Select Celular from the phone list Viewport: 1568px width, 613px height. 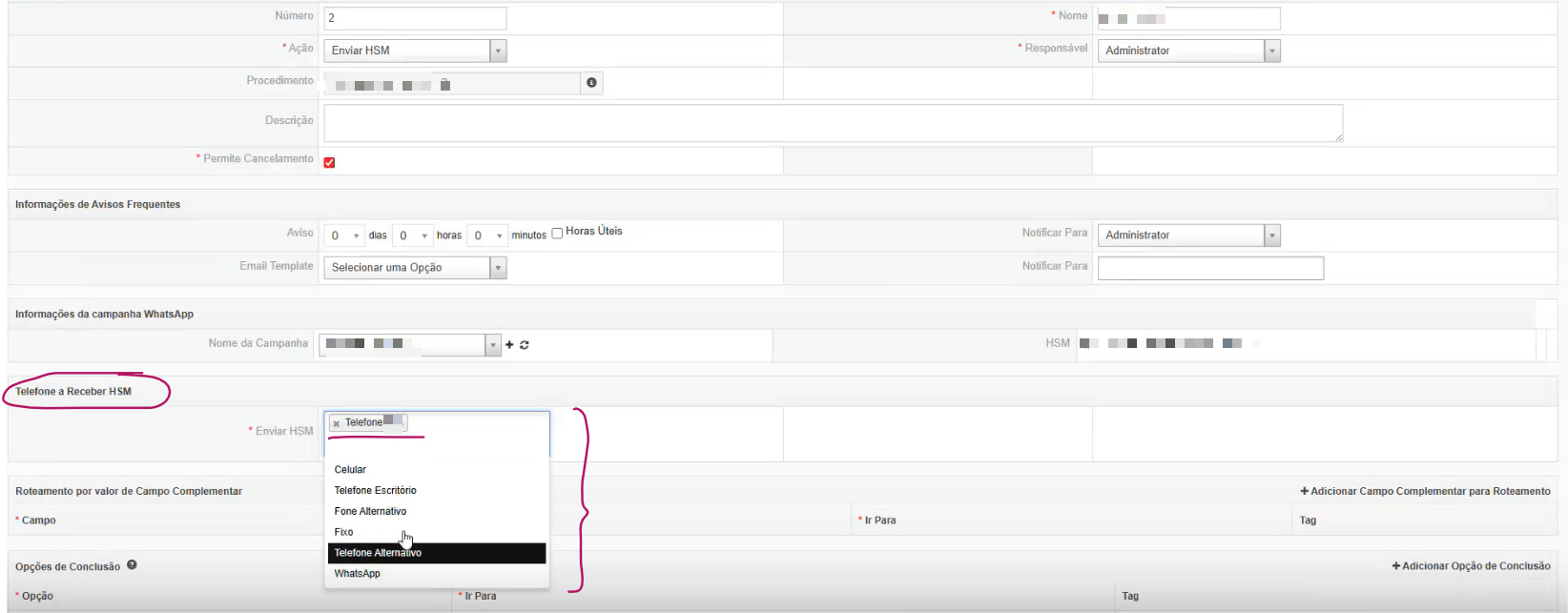350,470
